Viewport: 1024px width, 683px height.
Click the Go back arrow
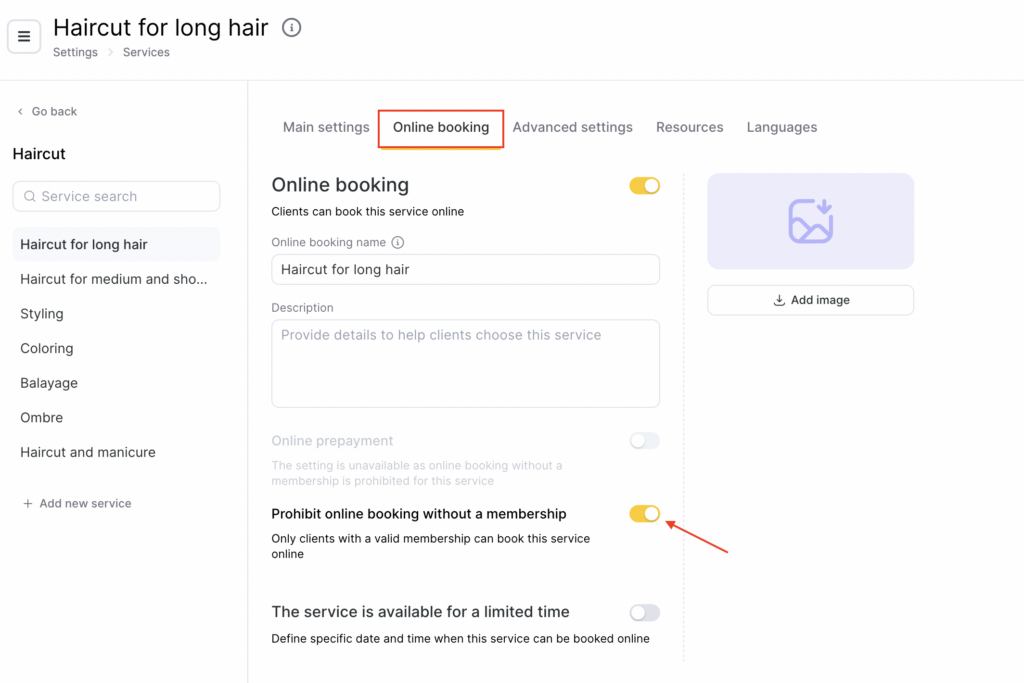tap(20, 112)
